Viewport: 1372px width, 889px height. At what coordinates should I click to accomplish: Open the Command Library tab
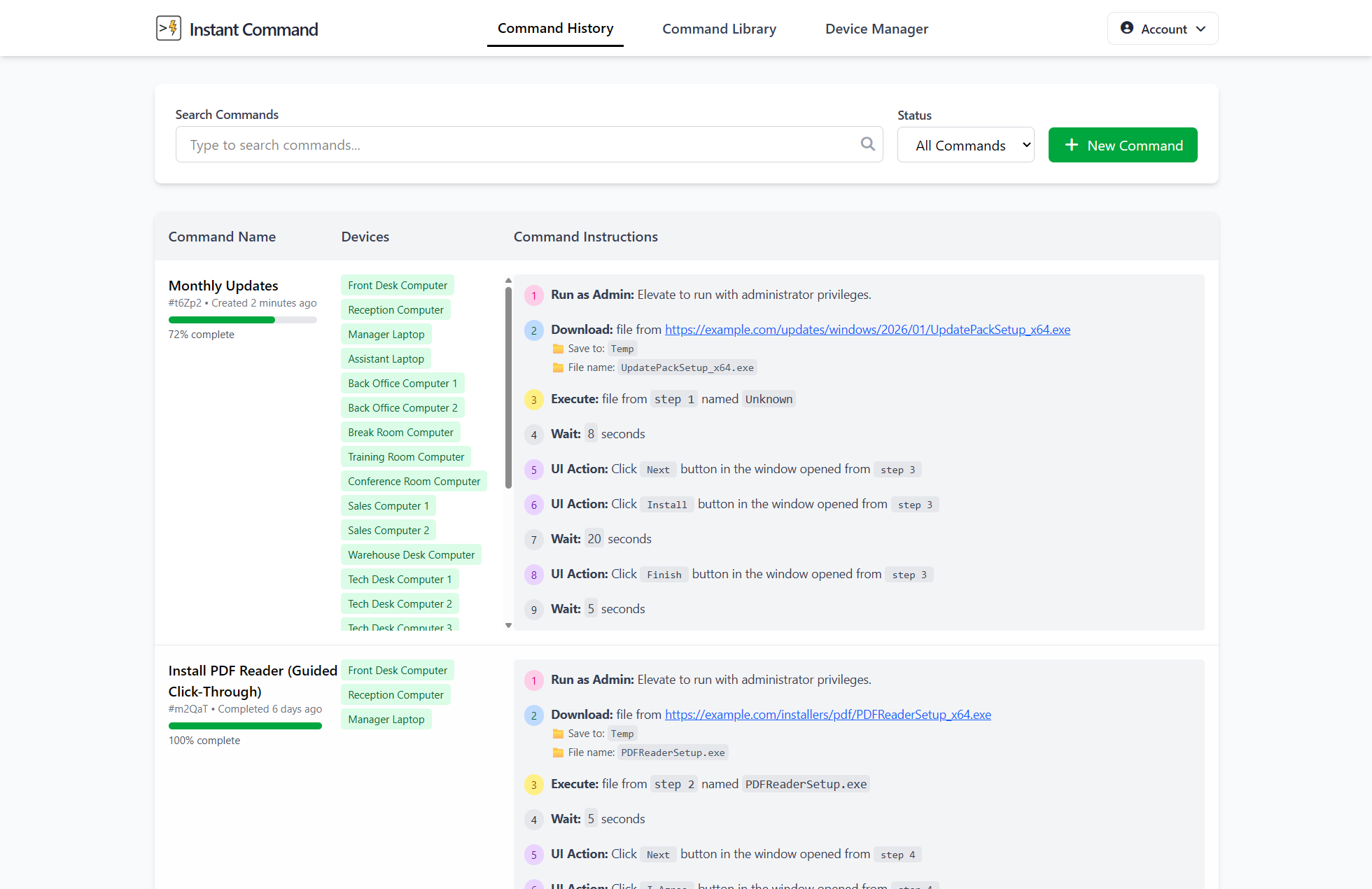pyautogui.click(x=719, y=29)
